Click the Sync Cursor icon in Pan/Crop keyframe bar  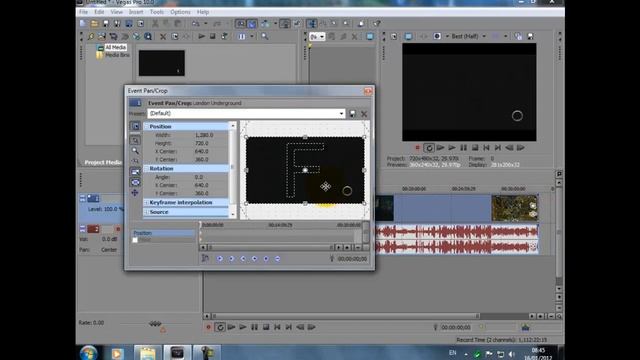click(x=205, y=258)
